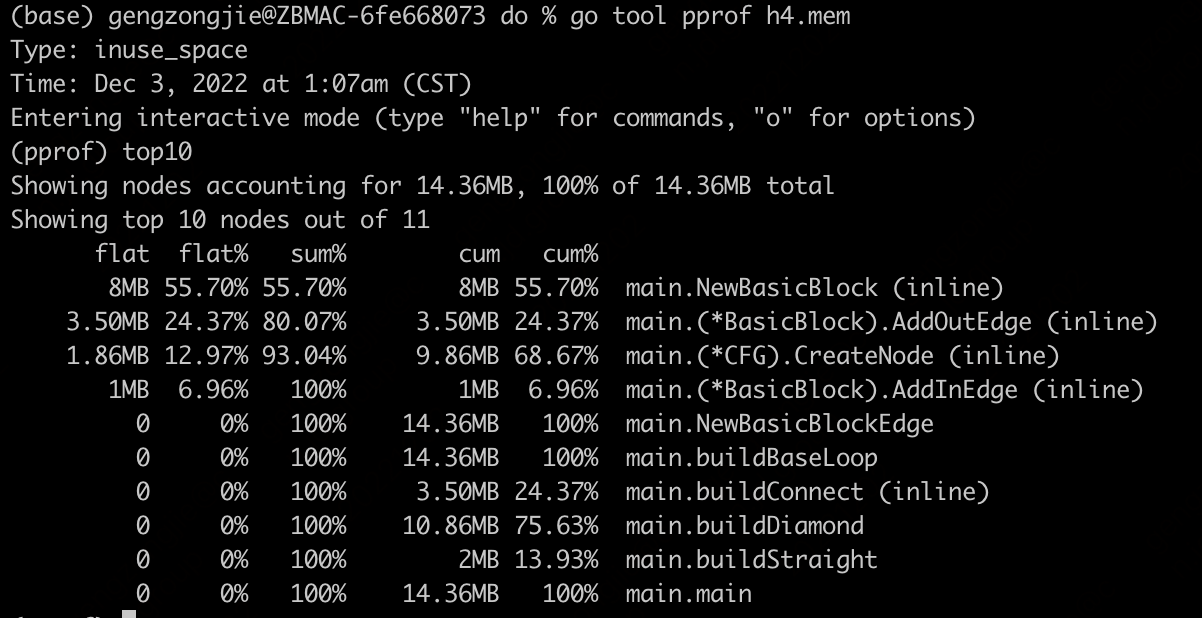
Task: Click the main.NewBasicBlockEdge entry
Action: (779, 424)
